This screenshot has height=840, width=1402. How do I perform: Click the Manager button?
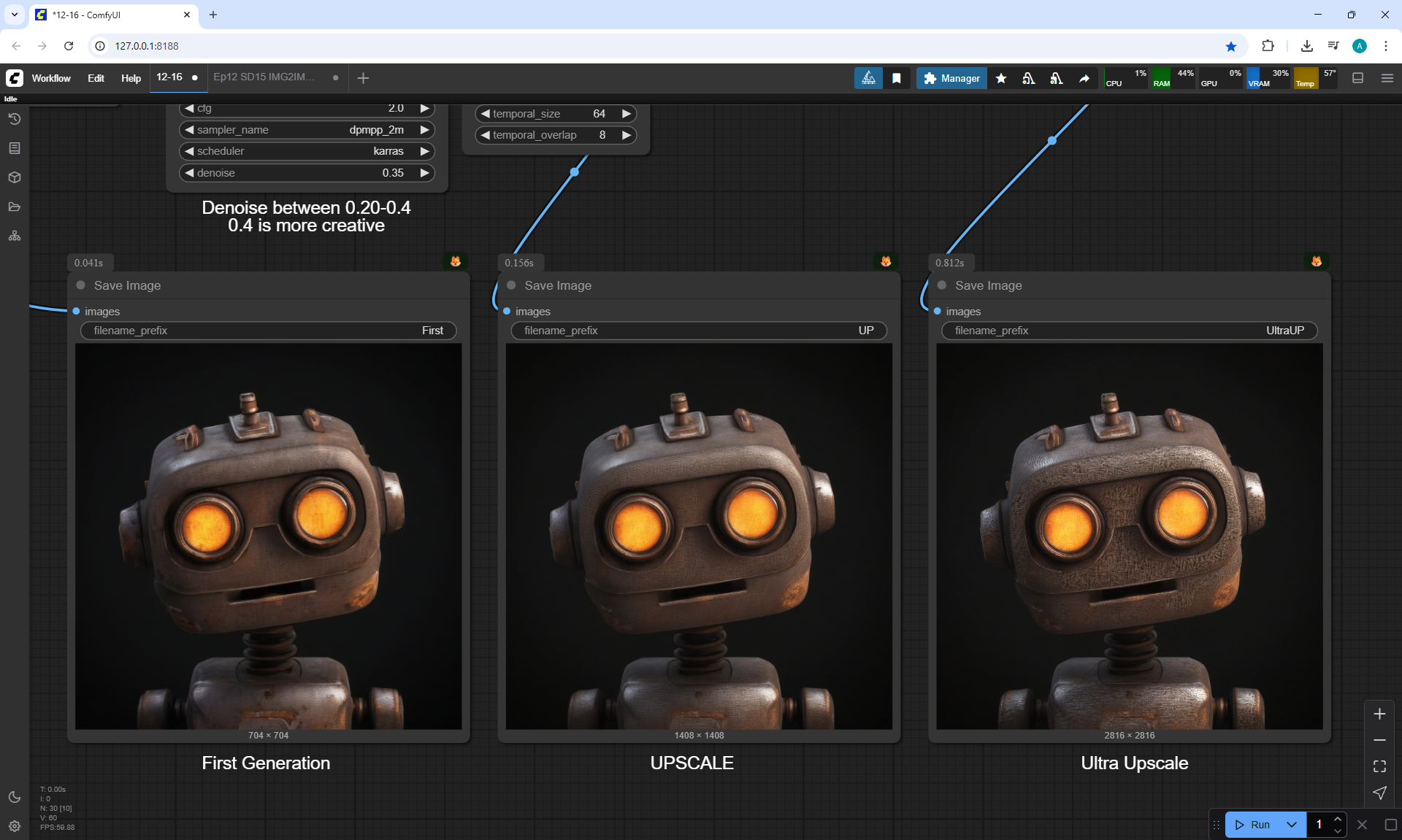pyautogui.click(x=951, y=78)
